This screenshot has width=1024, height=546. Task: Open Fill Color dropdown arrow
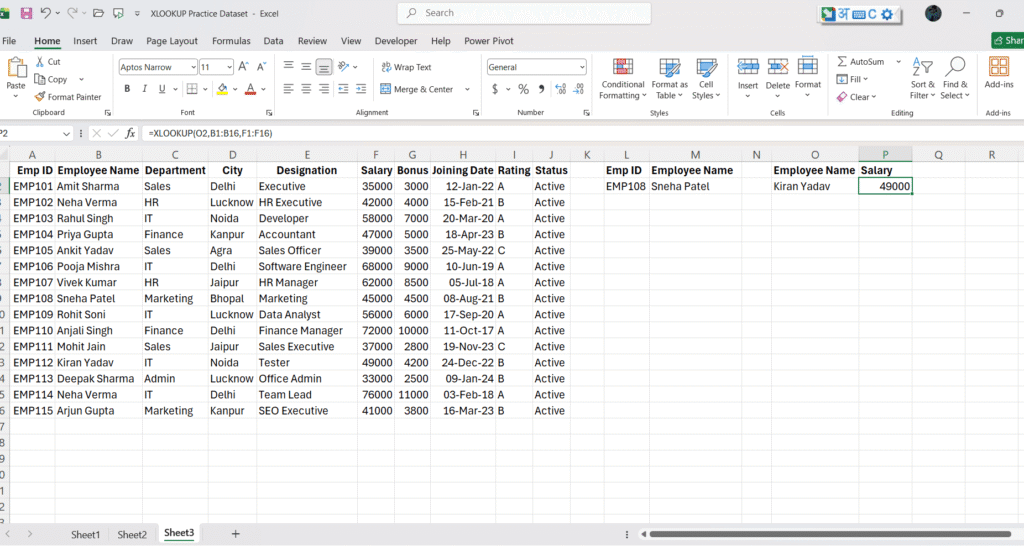(x=234, y=89)
